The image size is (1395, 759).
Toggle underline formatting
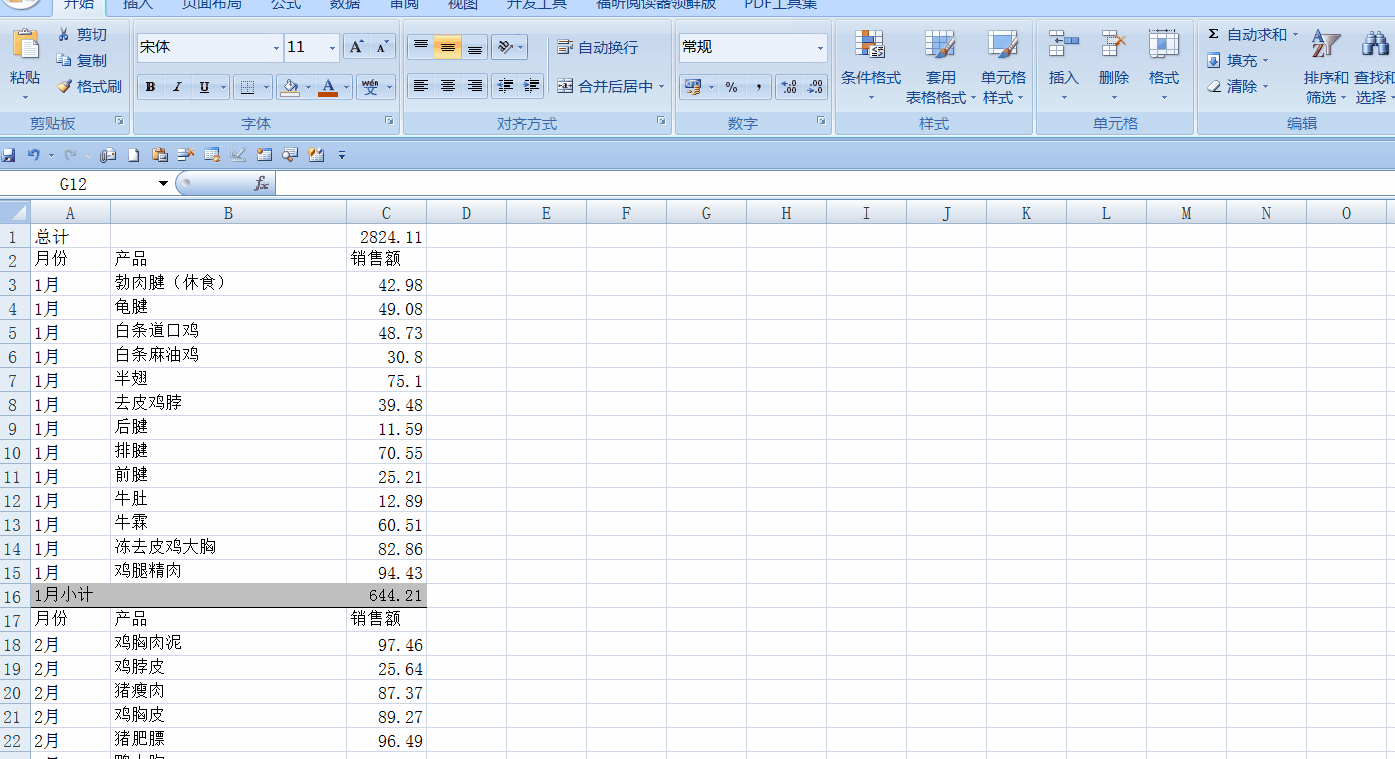pyautogui.click(x=204, y=87)
